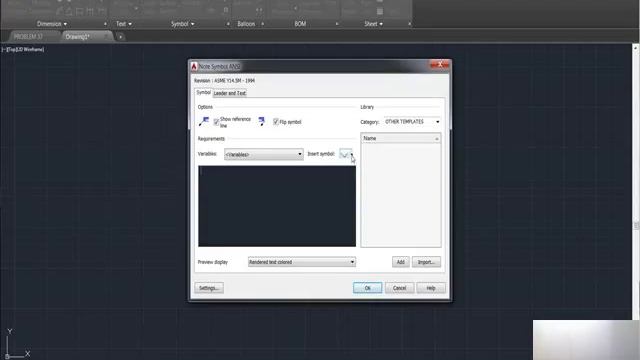Open the Category dropdown showing OTHER TEMPLATES

pyautogui.click(x=412, y=122)
